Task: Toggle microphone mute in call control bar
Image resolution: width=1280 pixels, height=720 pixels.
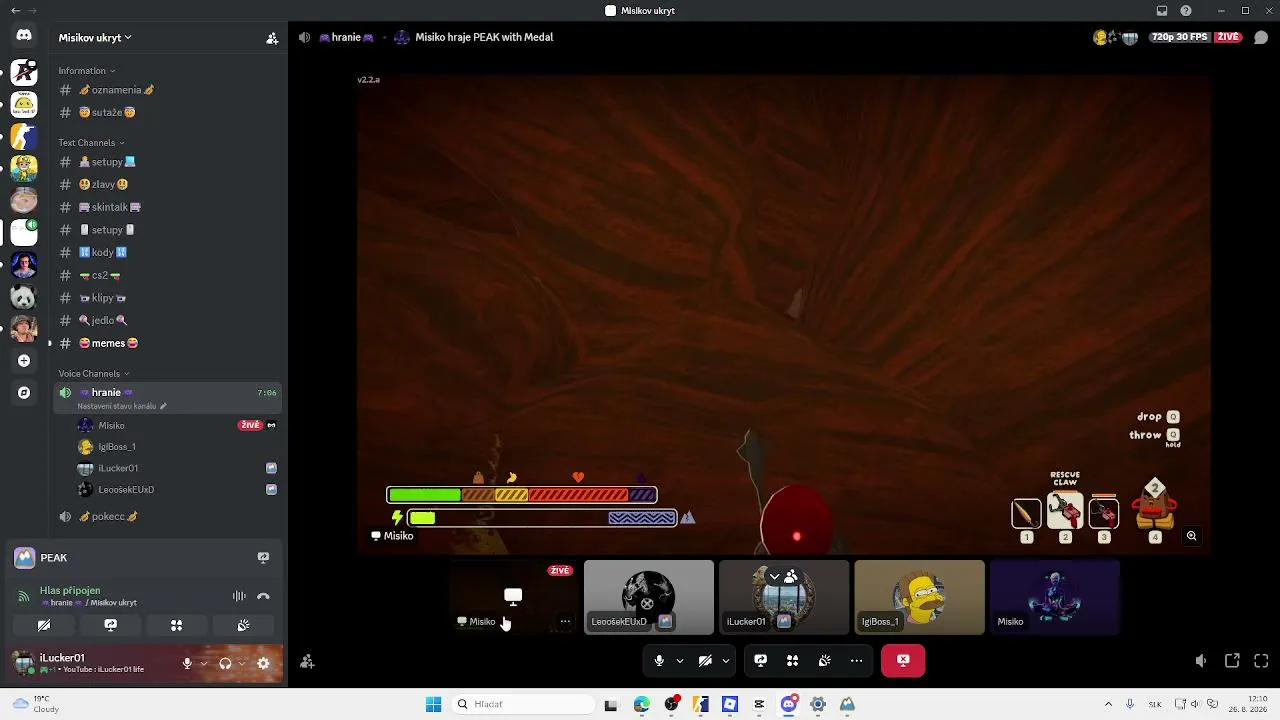Action: (659, 660)
